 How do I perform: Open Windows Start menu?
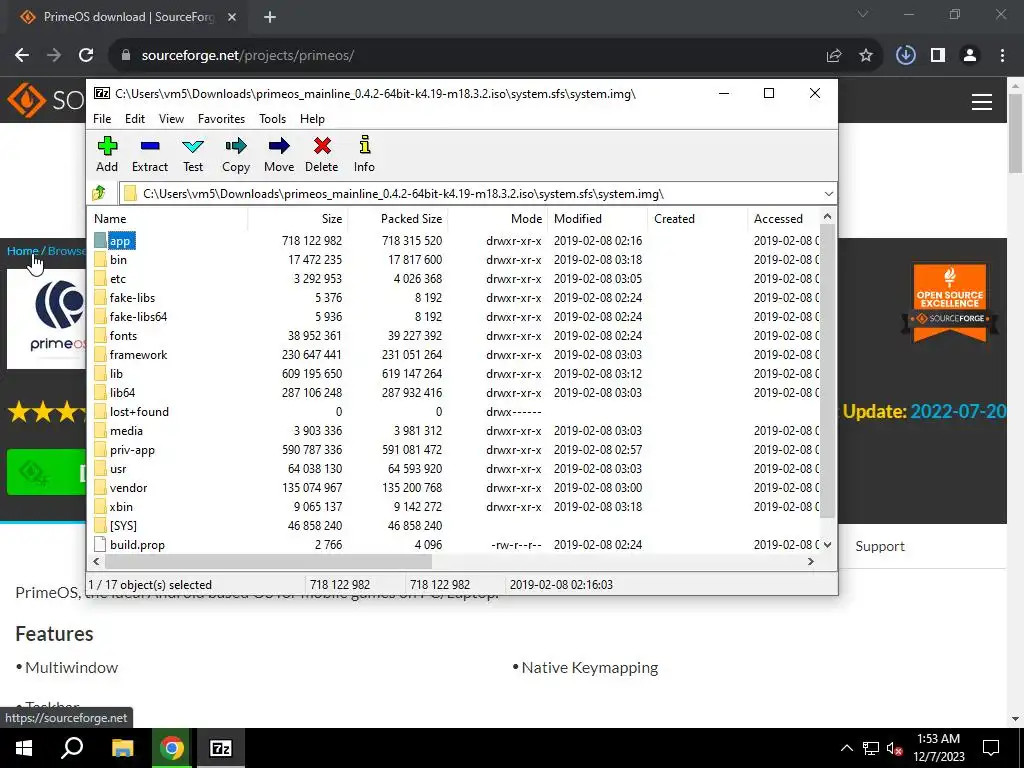tap(24, 748)
